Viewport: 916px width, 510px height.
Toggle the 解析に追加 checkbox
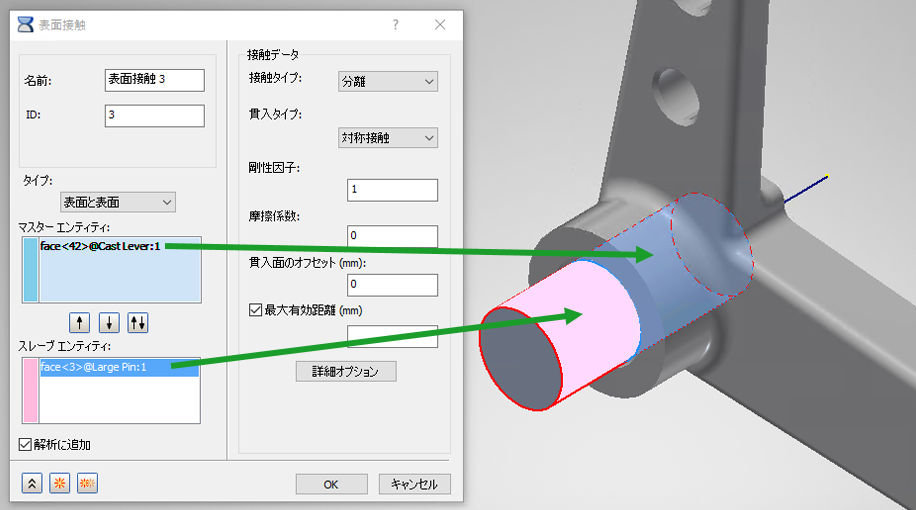tap(25, 445)
